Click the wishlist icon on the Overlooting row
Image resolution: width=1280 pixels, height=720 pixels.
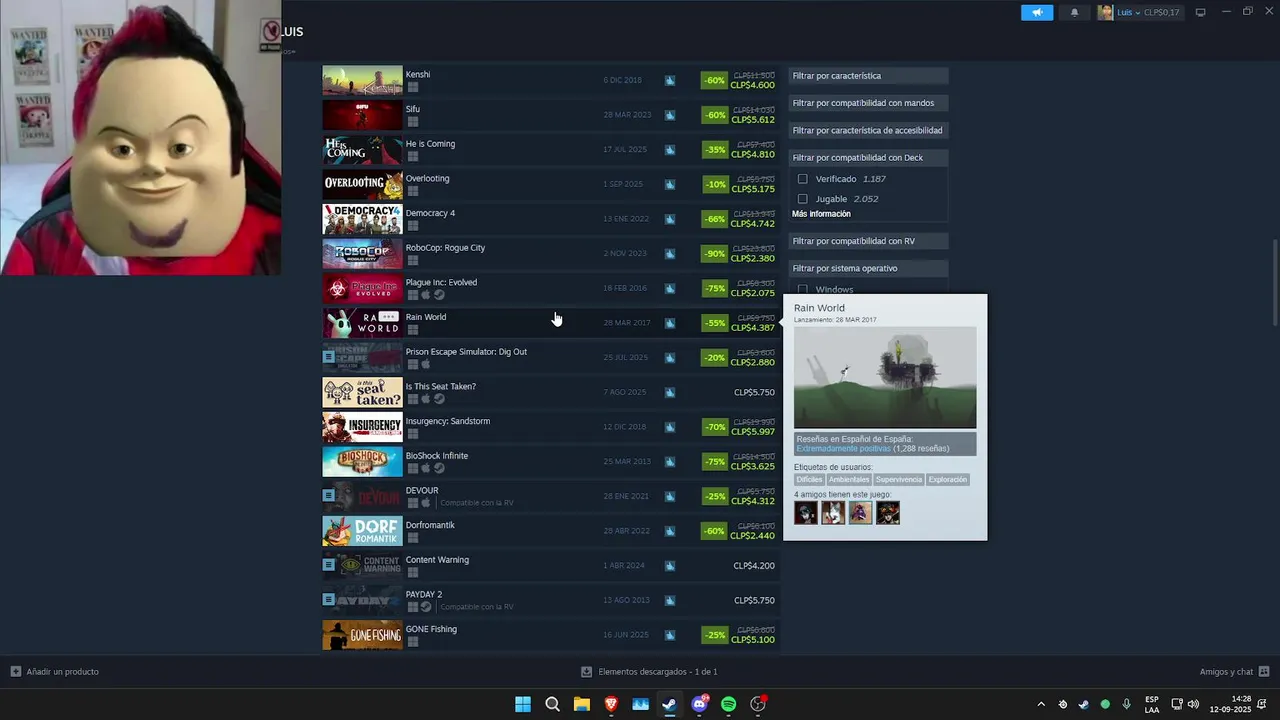[670, 184]
